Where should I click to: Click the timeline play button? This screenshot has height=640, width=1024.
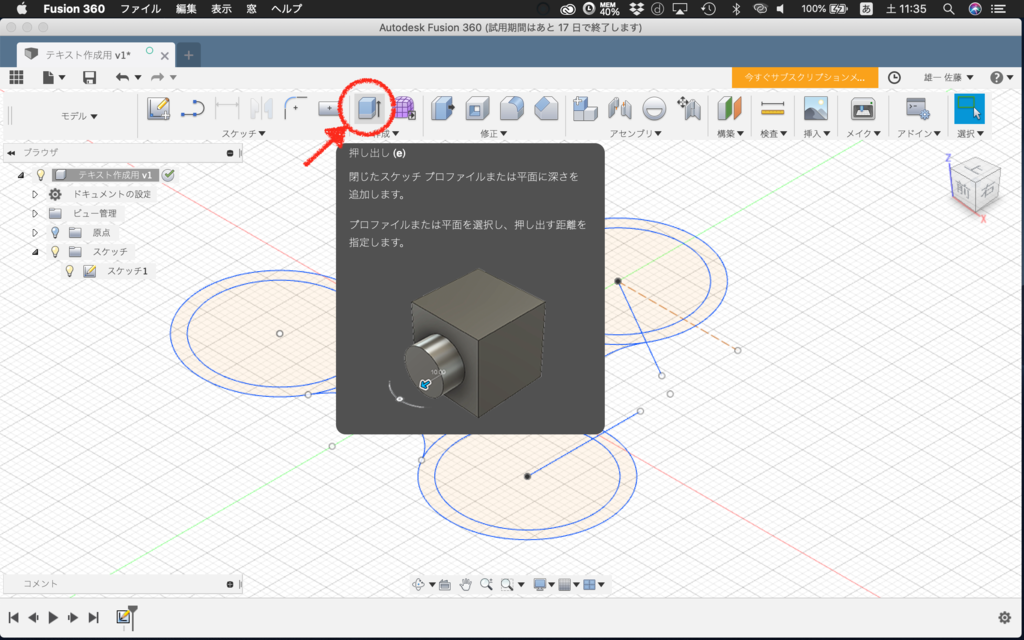point(54,617)
